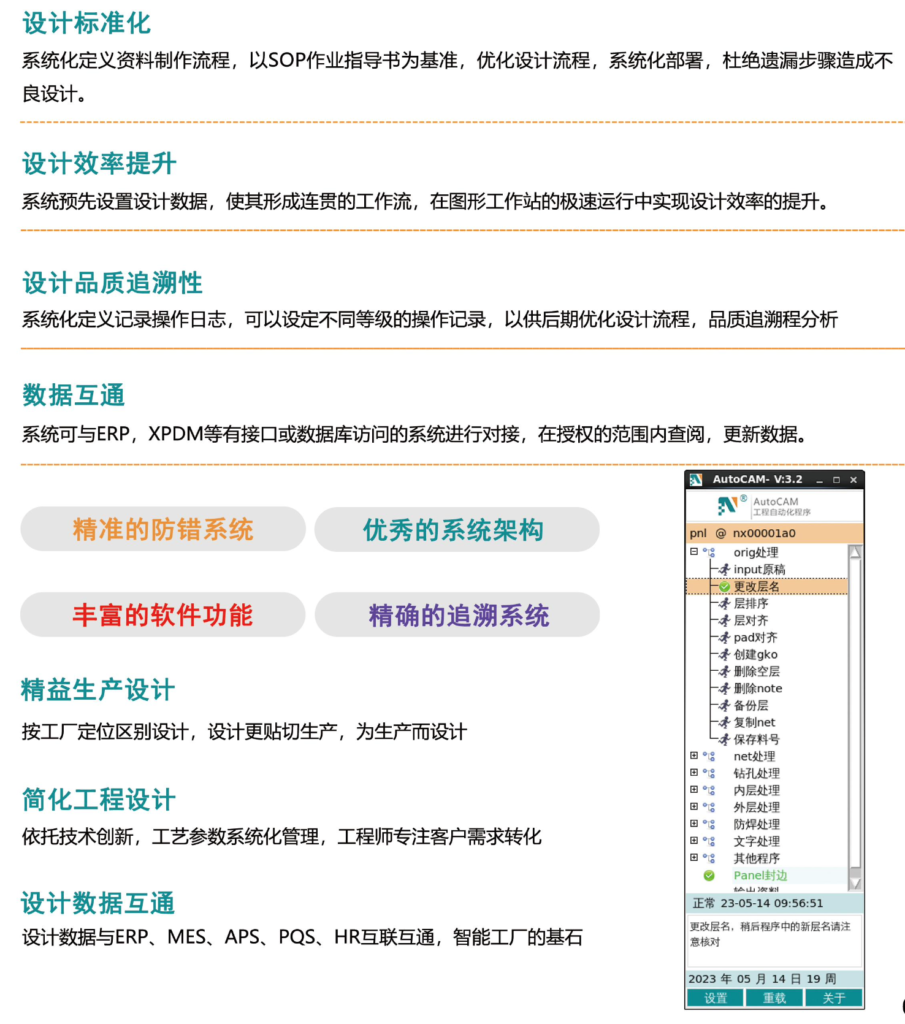Close the AutoCAM window
This screenshot has width=905, height=1024.
[853, 480]
